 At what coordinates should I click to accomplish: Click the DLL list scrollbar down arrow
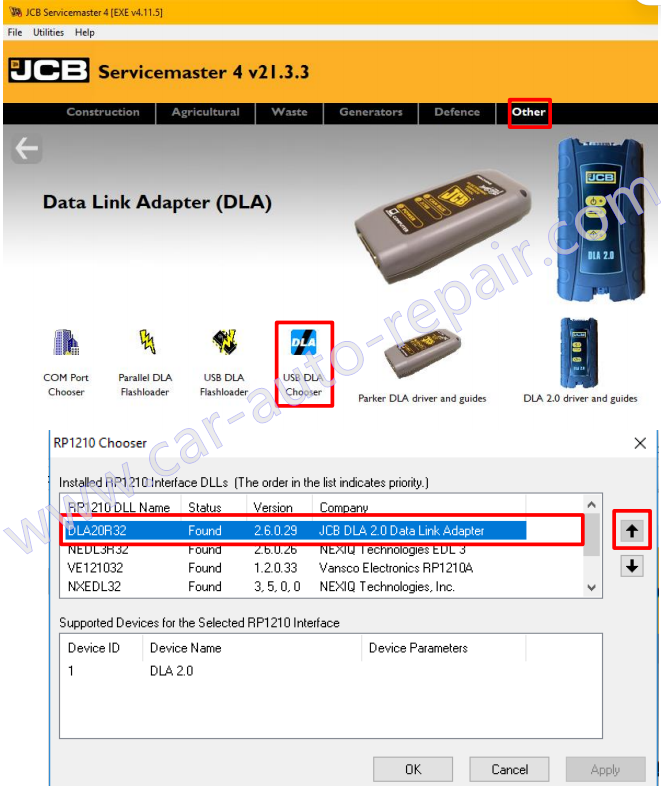click(x=591, y=587)
